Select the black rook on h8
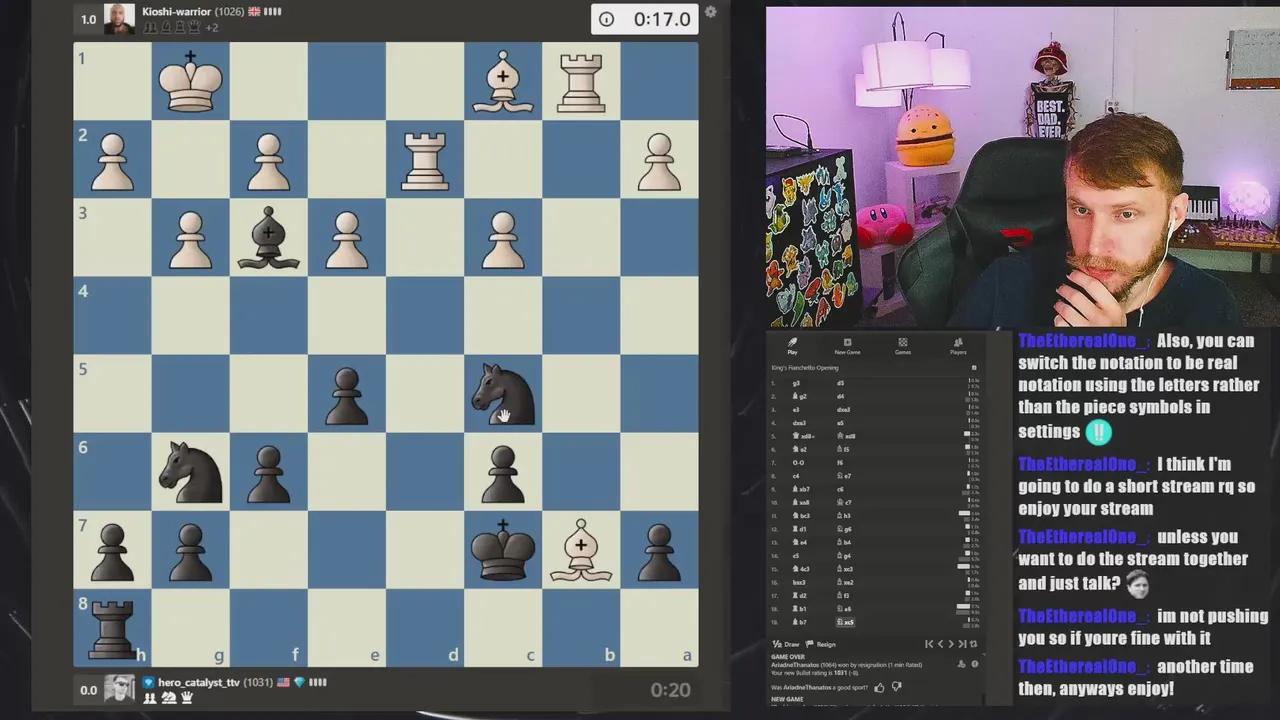This screenshot has height=720, width=1280. (x=112, y=627)
